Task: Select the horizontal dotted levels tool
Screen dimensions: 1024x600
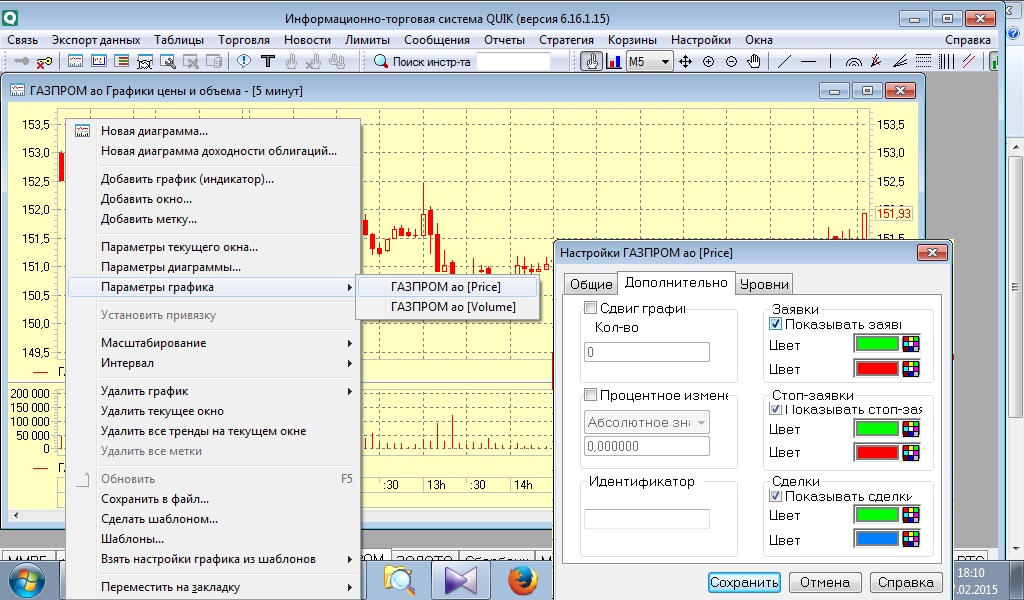Action: pos(923,61)
